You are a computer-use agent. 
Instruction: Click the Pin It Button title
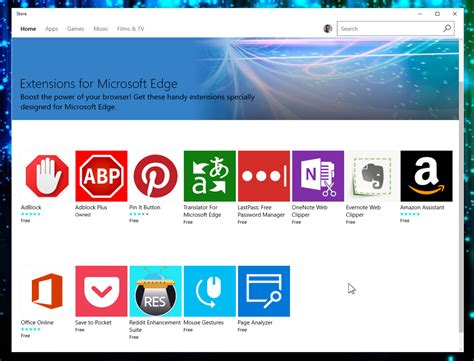pos(145,207)
